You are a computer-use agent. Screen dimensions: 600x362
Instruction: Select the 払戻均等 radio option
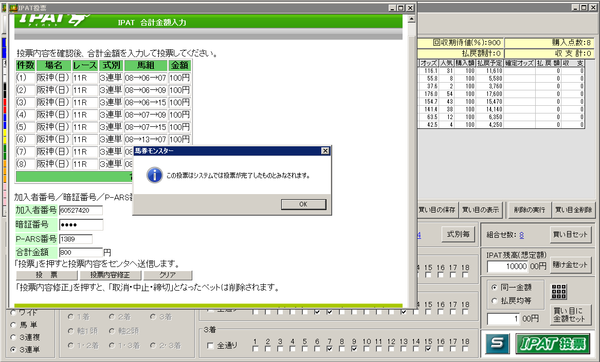coord(494,301)
